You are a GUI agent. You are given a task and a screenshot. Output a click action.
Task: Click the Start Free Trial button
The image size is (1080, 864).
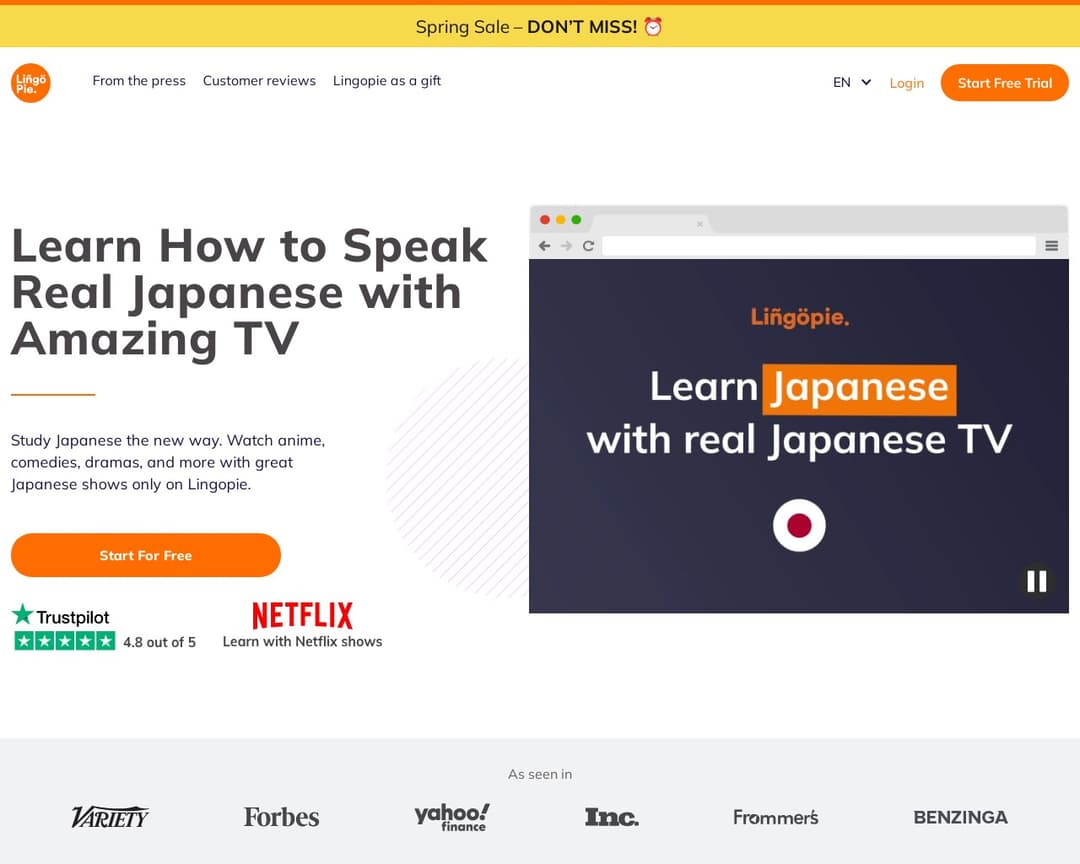1004,83
